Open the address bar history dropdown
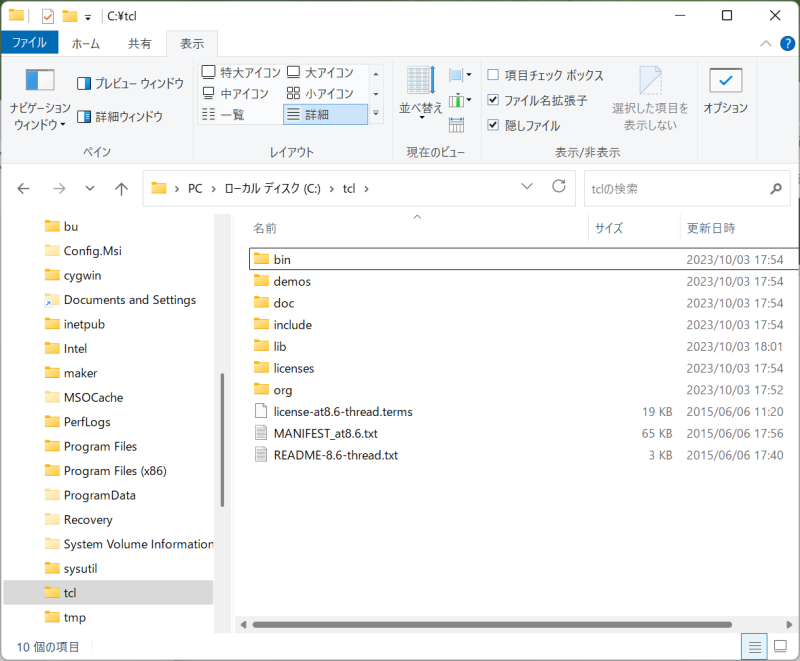The height and width of the screenshot is (661, 800). [x=527, y=187]
